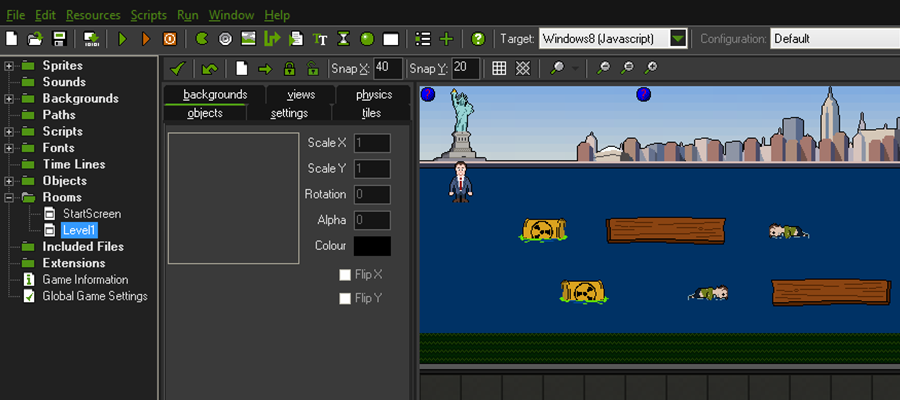
Task: Open the Edit menu
Action: tap(45, 15)
